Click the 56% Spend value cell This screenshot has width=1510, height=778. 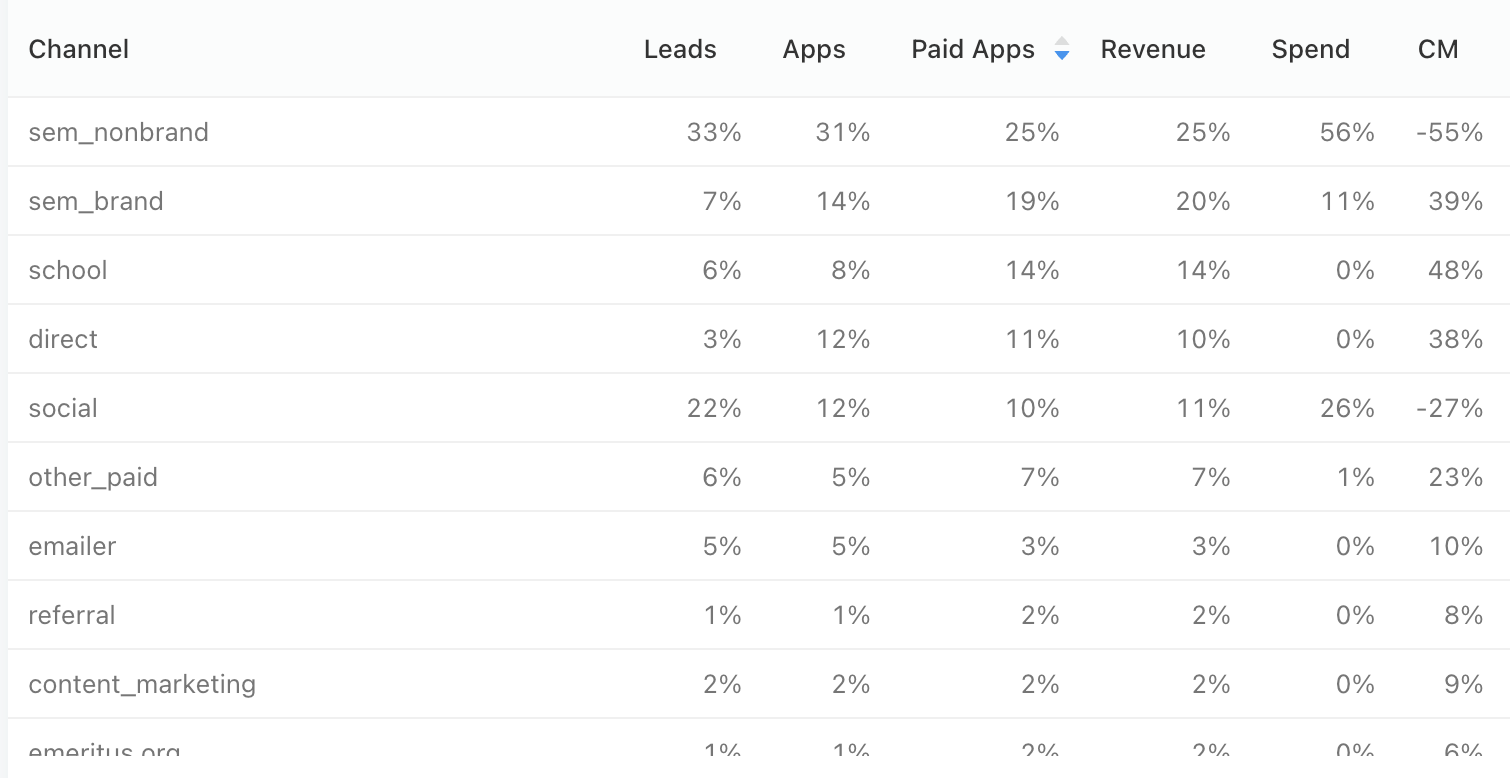coord(1347,132)
